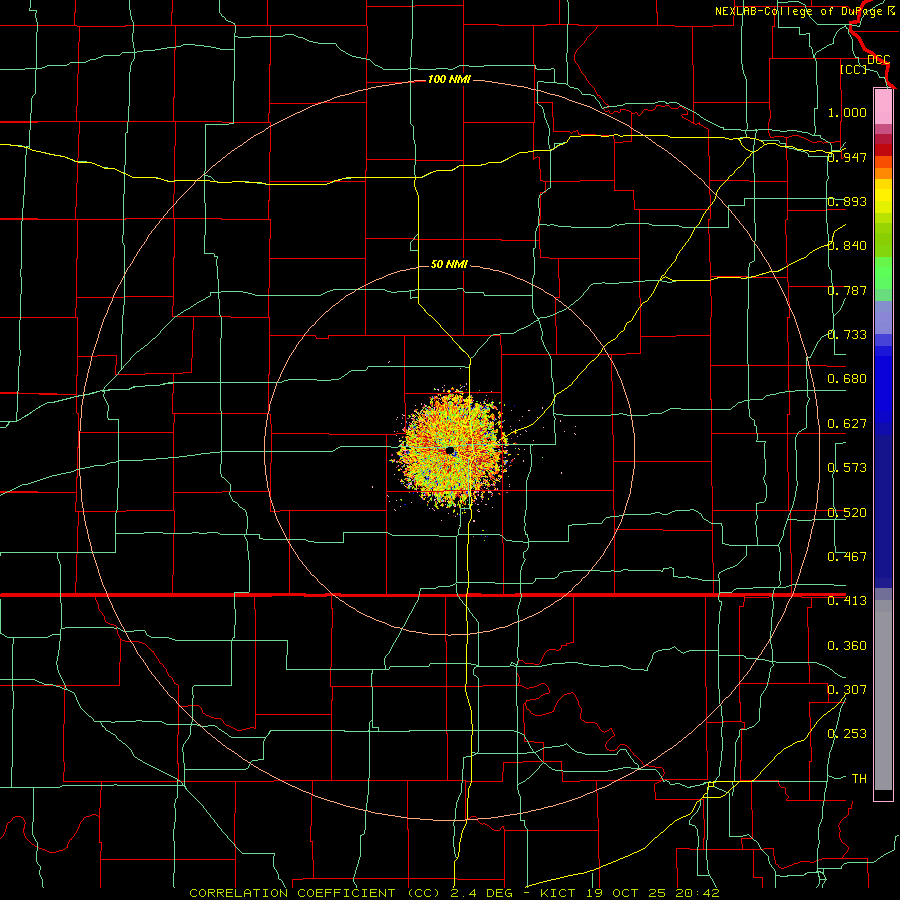This screenshot has height=900, width=900.
Task: Select the 0.520 legend value
Action: pyautogui.click(x=847, y=513)
